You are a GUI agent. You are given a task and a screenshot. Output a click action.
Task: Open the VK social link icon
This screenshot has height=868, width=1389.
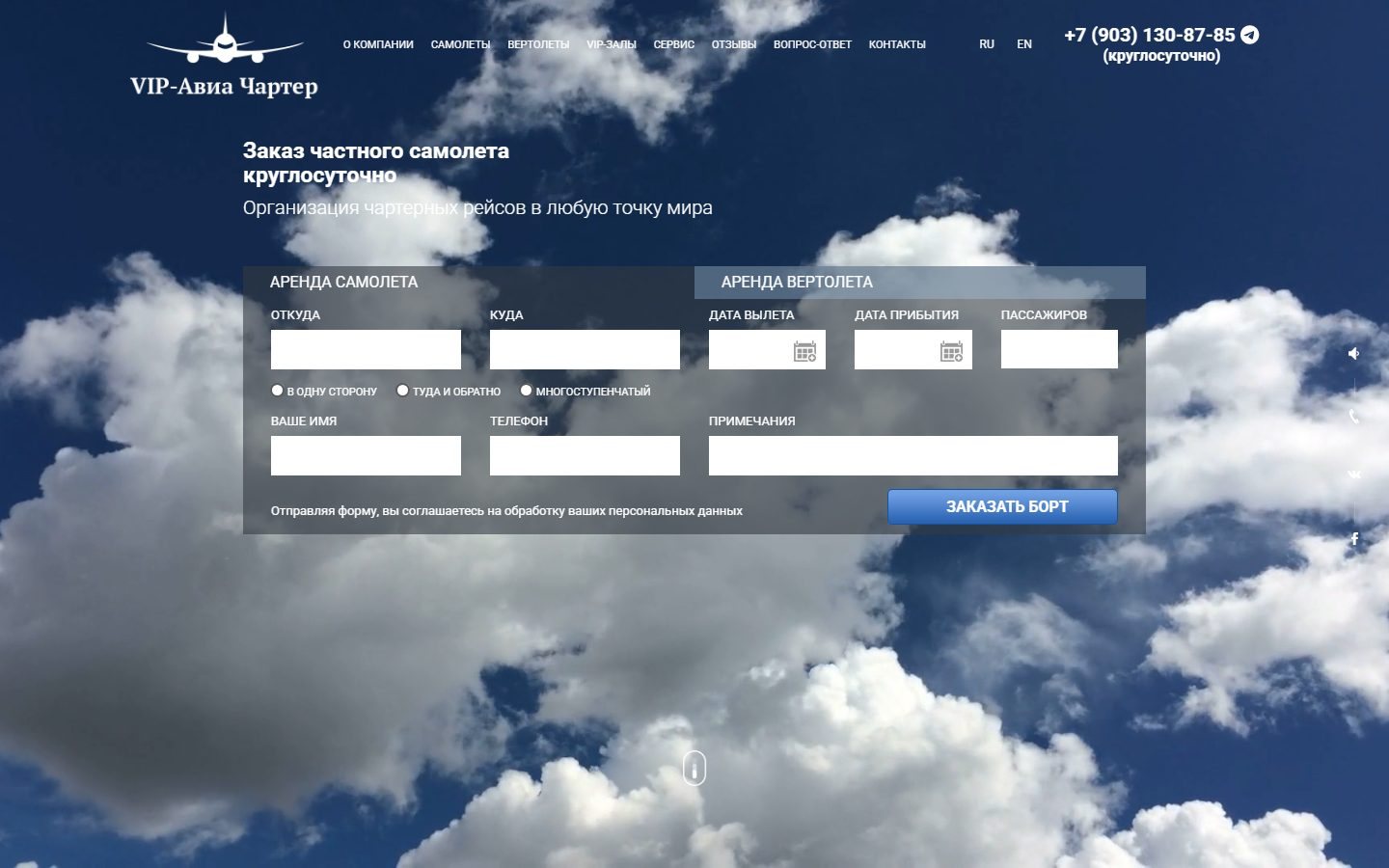click(1354, 475)
